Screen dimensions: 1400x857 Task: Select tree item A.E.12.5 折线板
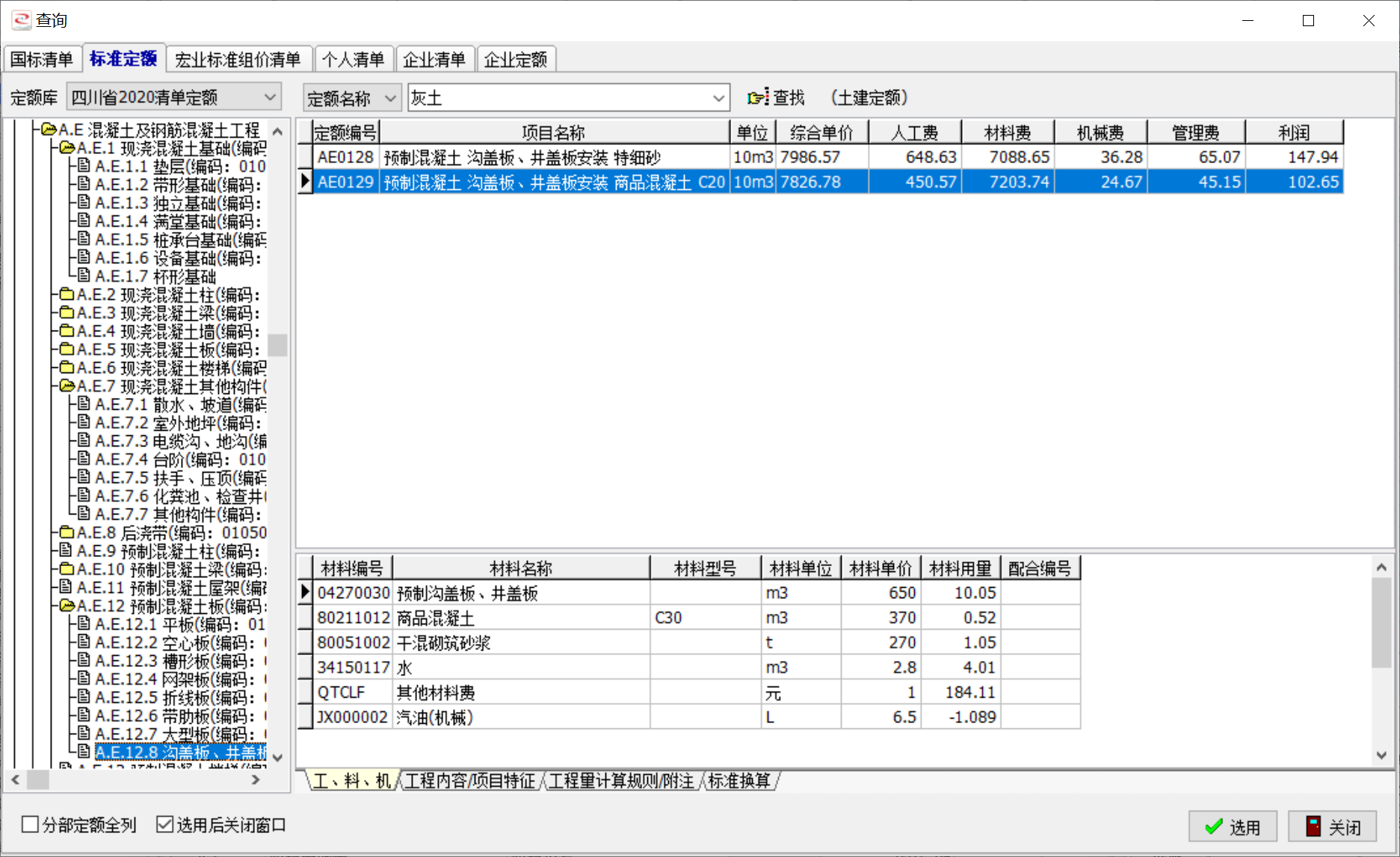181,698
